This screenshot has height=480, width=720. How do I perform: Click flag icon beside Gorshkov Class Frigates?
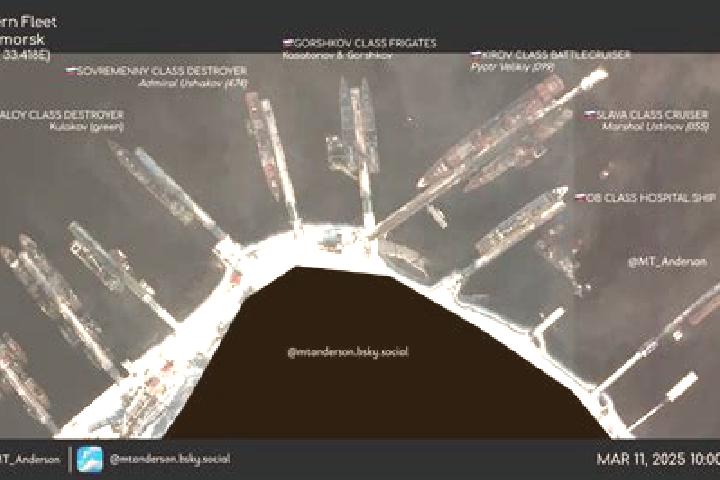pyautogui.click(x=288, y=43)
